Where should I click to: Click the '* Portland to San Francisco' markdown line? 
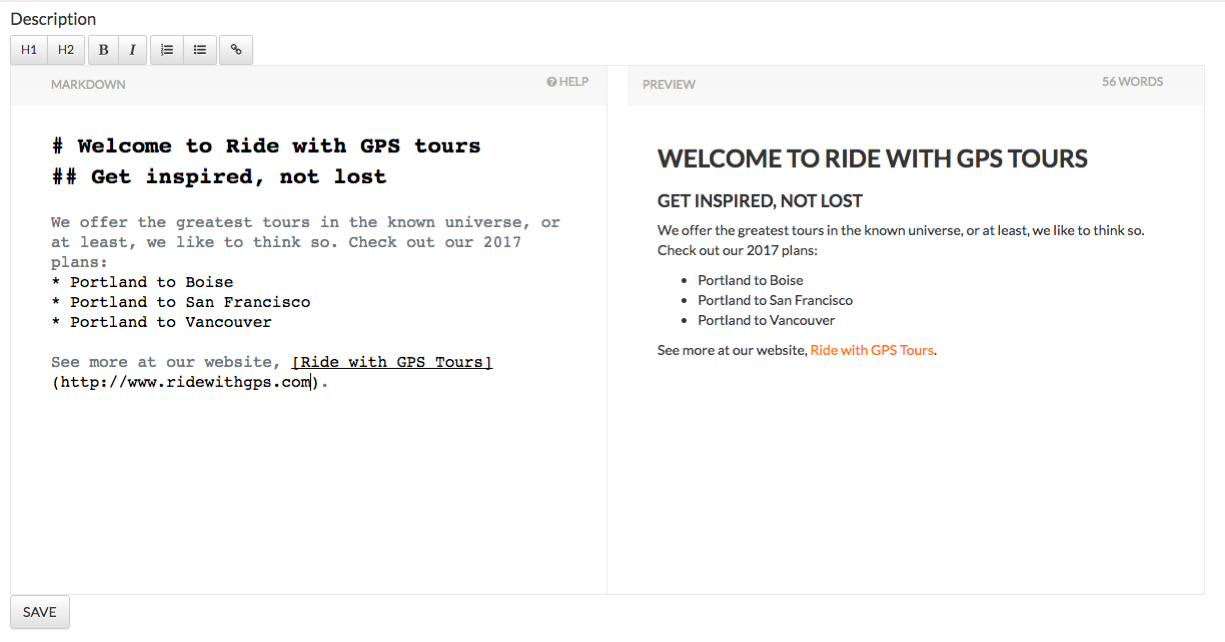coord(181,302)
